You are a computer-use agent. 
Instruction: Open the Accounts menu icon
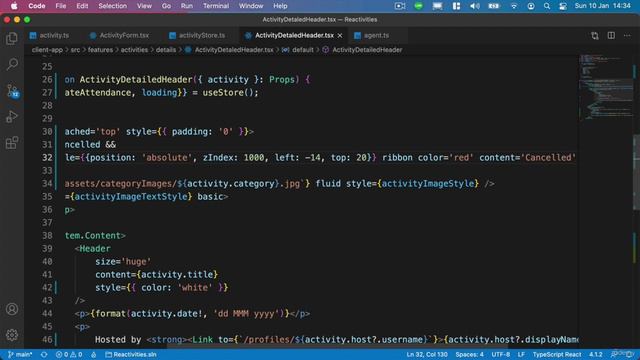(x=12, y=309)
